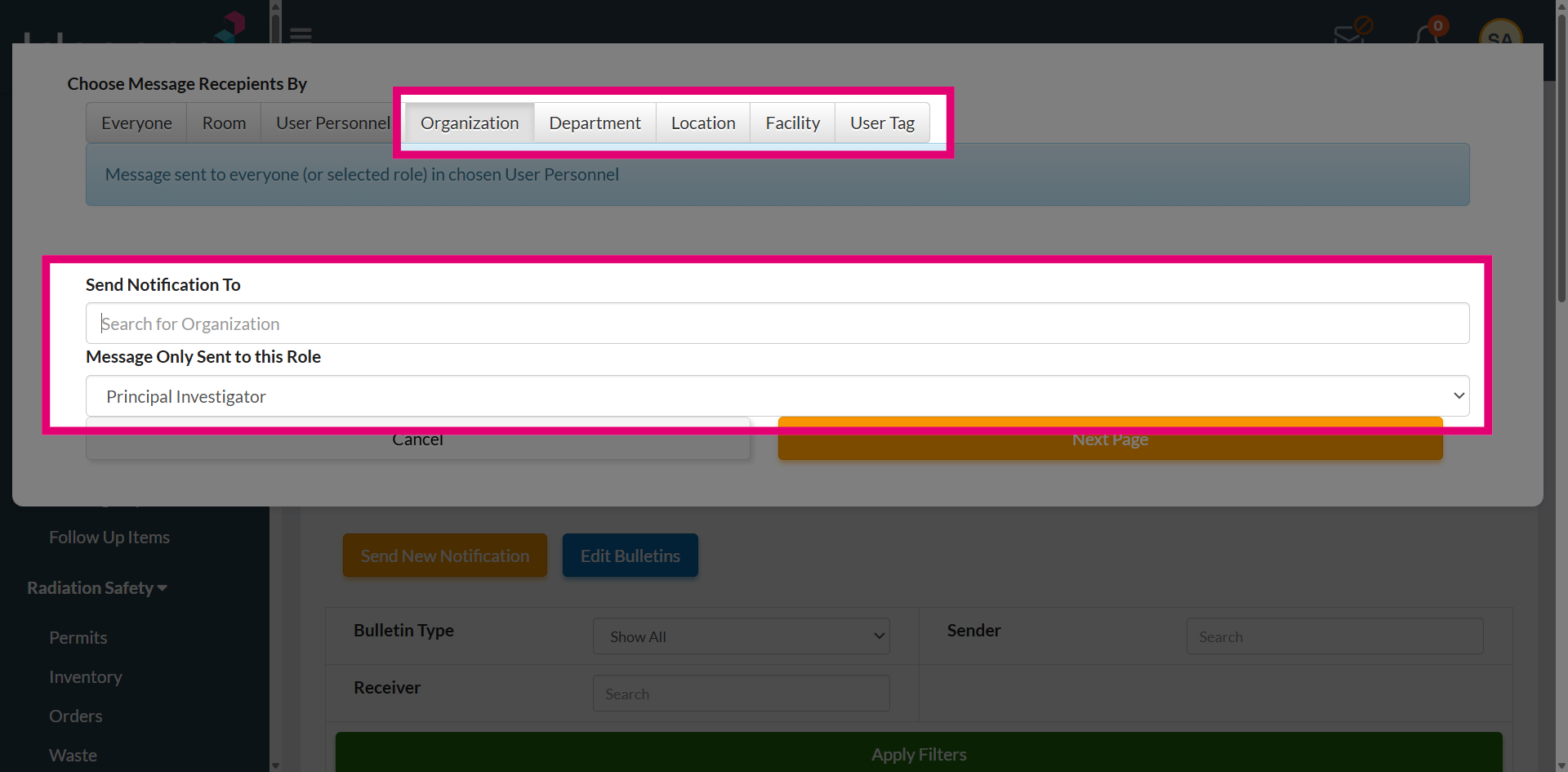Viewport: 1568px width, 772px height.
Task: Click the Sender search field
Action: [1334, 636]
